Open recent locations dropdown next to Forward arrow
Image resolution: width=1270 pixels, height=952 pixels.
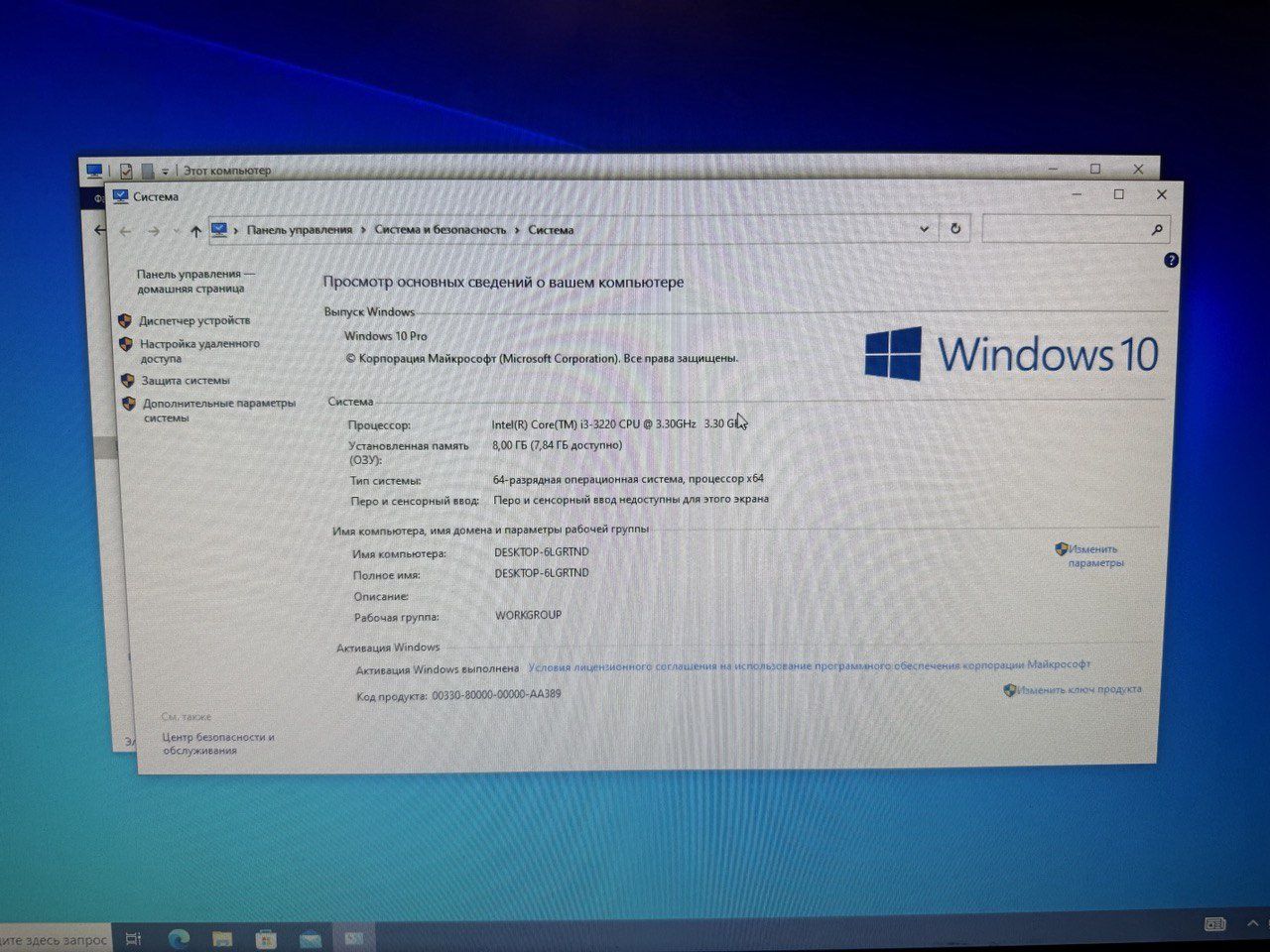(x=175, y=231)
